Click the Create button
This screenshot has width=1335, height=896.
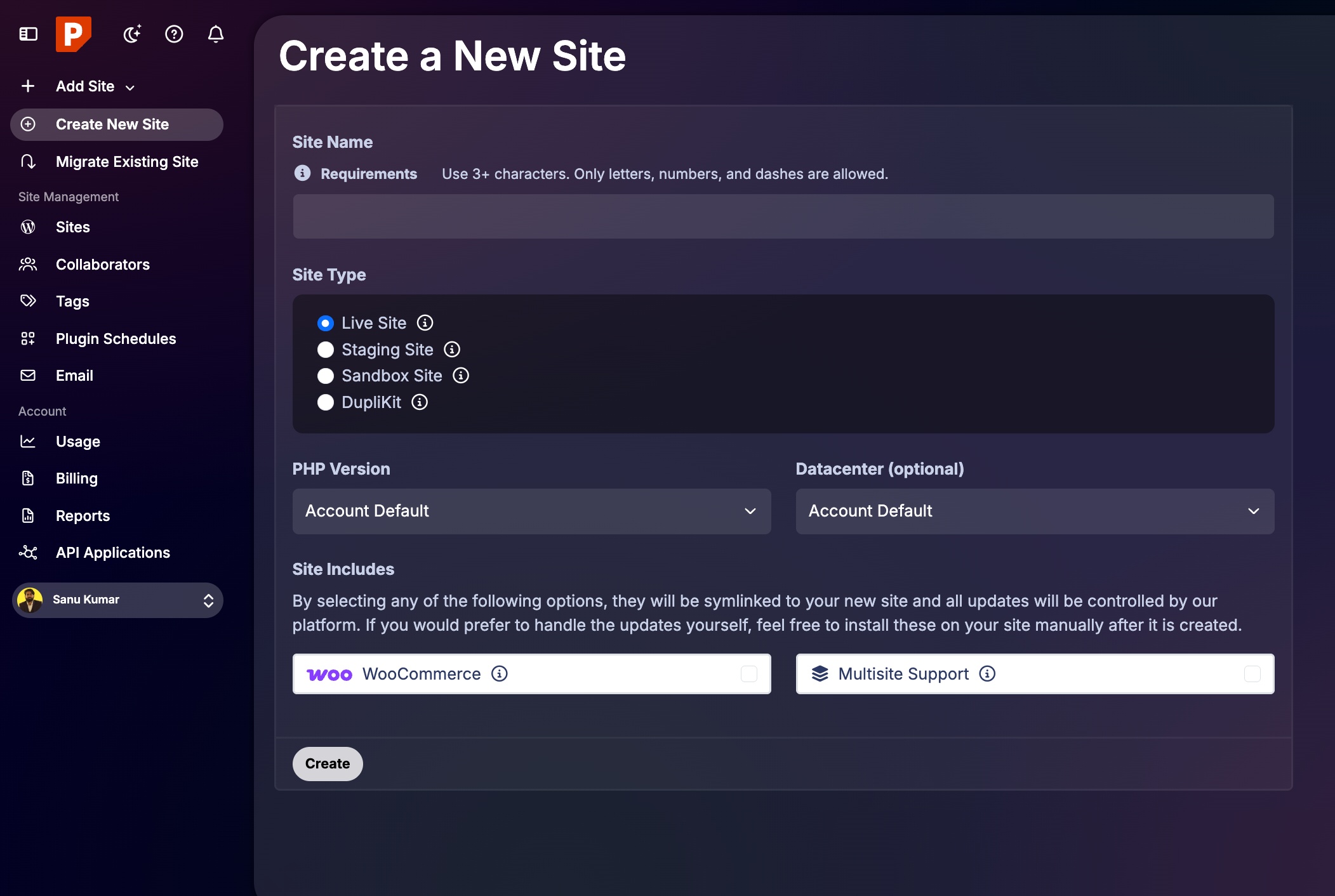(327, 763)
